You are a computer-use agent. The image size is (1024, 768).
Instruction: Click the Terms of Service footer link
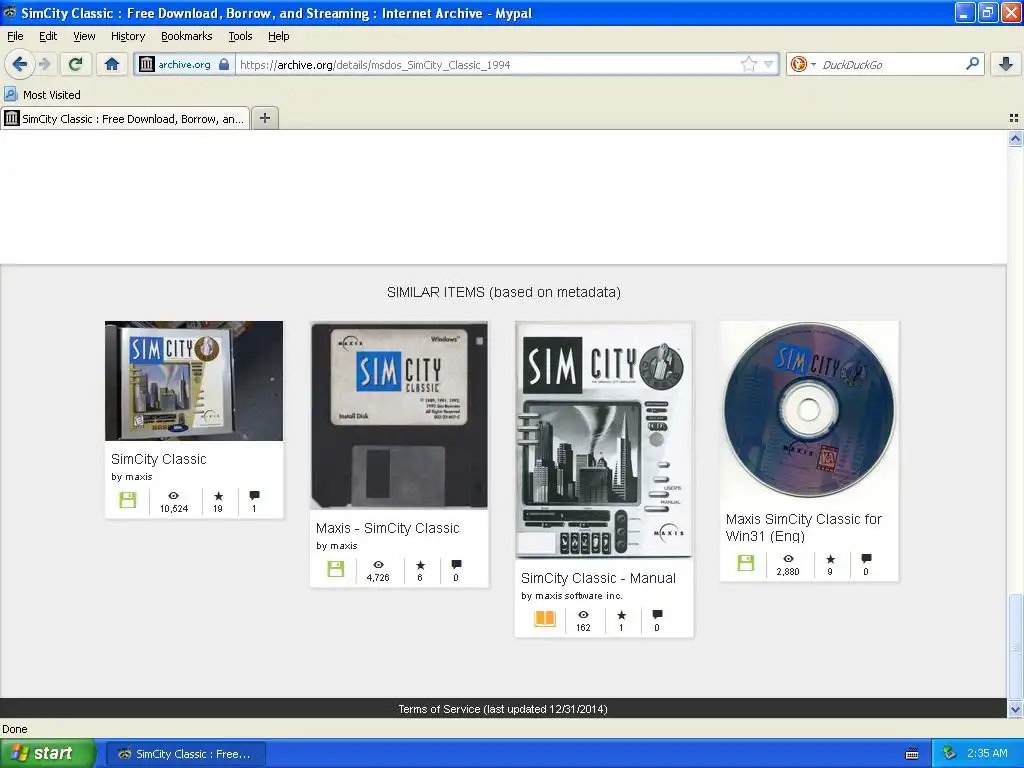(x=503, y=709)
